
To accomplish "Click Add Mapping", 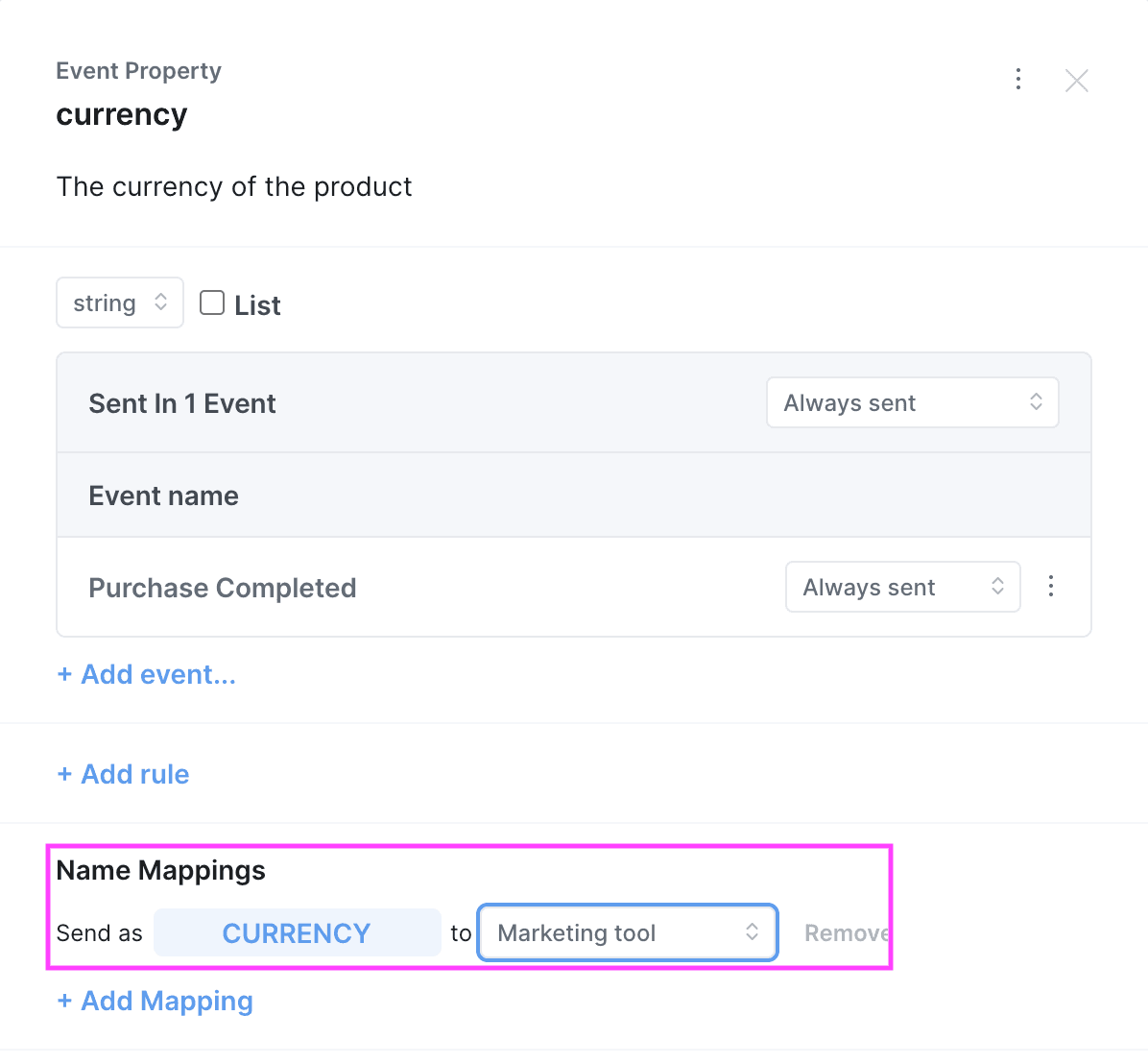I will click(155, 1001).
